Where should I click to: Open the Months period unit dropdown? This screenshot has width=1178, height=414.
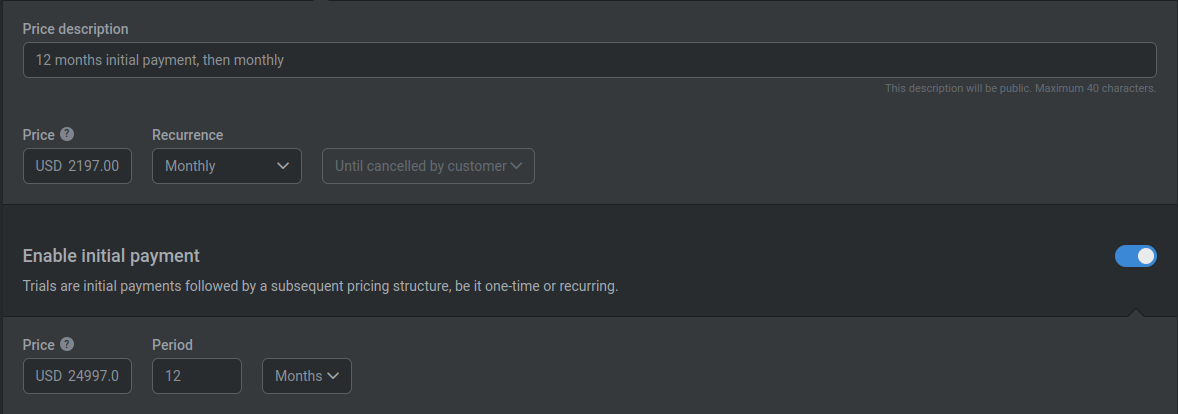coord(307,376)
